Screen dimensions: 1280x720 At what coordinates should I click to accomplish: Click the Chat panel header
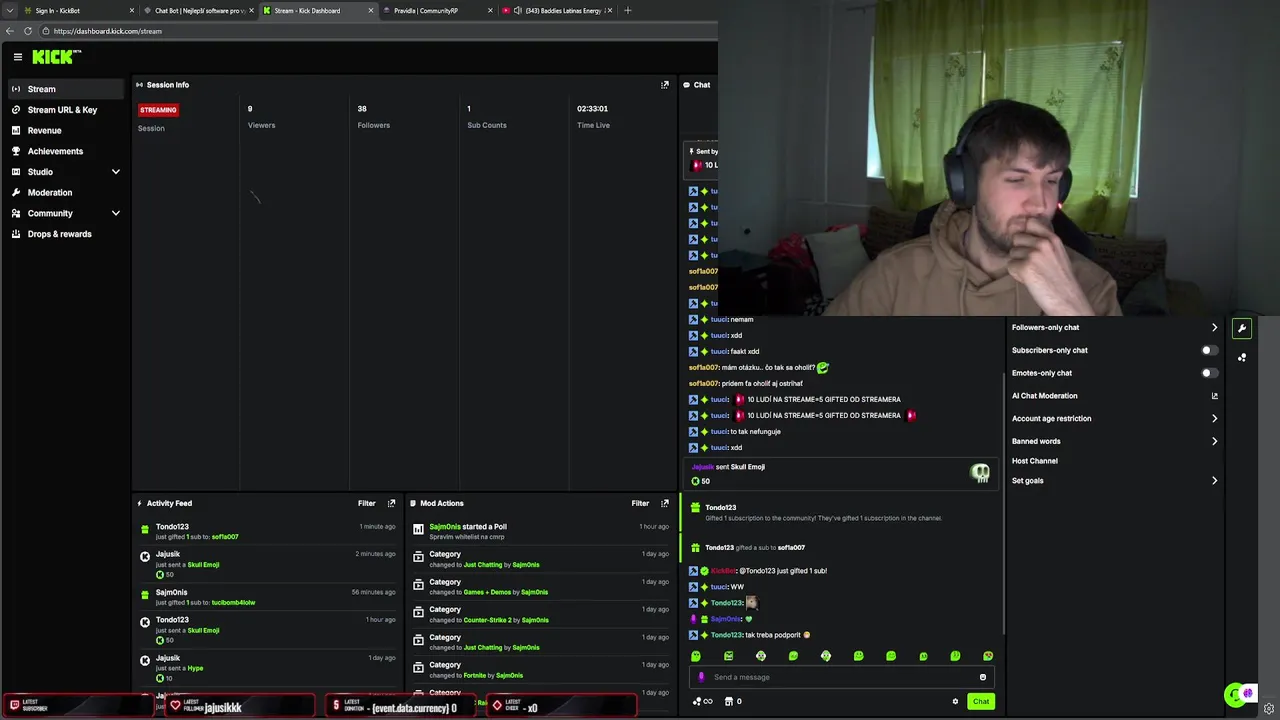coord(697,85)
